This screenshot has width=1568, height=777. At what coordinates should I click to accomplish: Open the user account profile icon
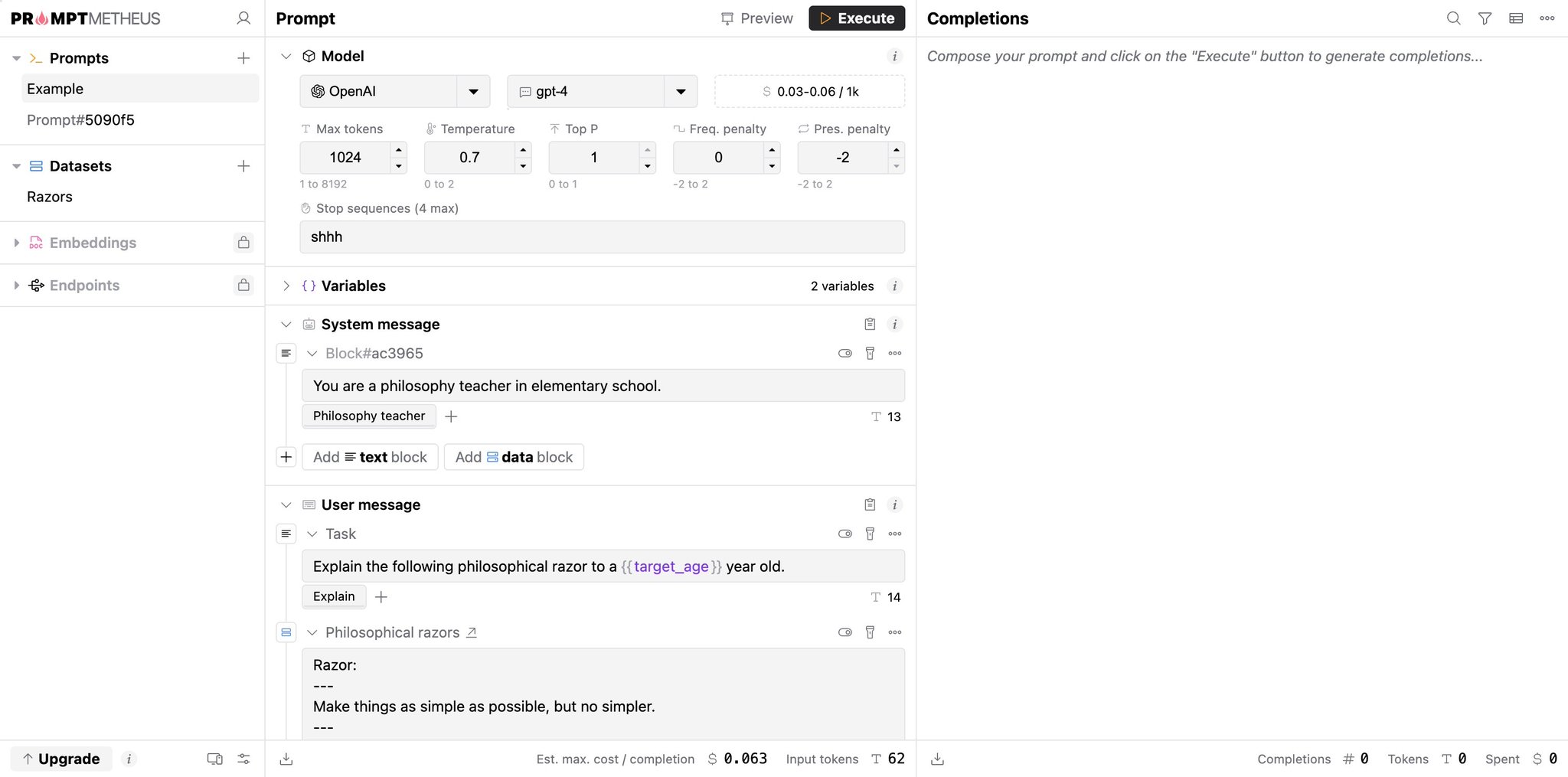[243, 18]
